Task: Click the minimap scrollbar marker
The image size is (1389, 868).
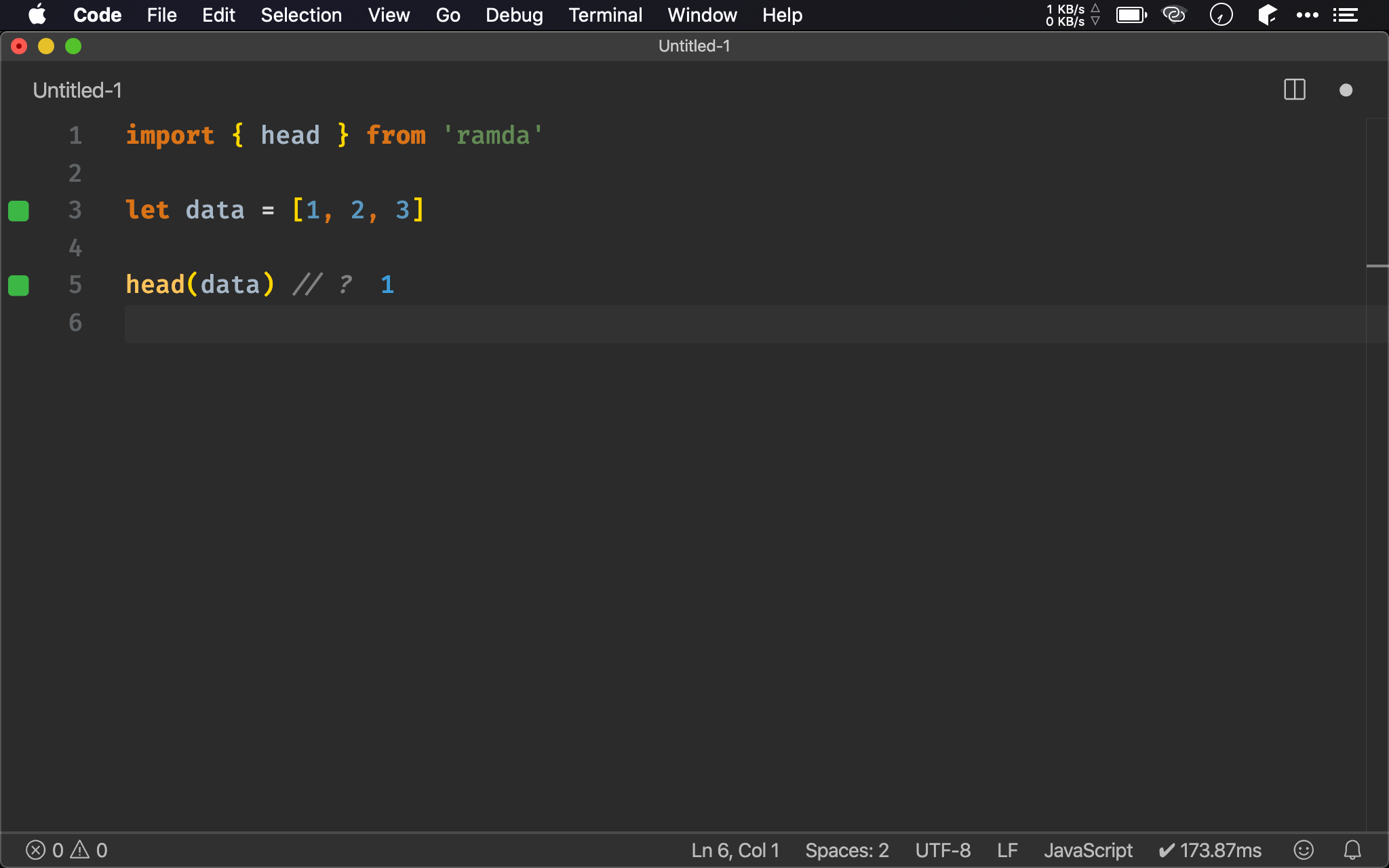Action: [x=1377, y=266]
